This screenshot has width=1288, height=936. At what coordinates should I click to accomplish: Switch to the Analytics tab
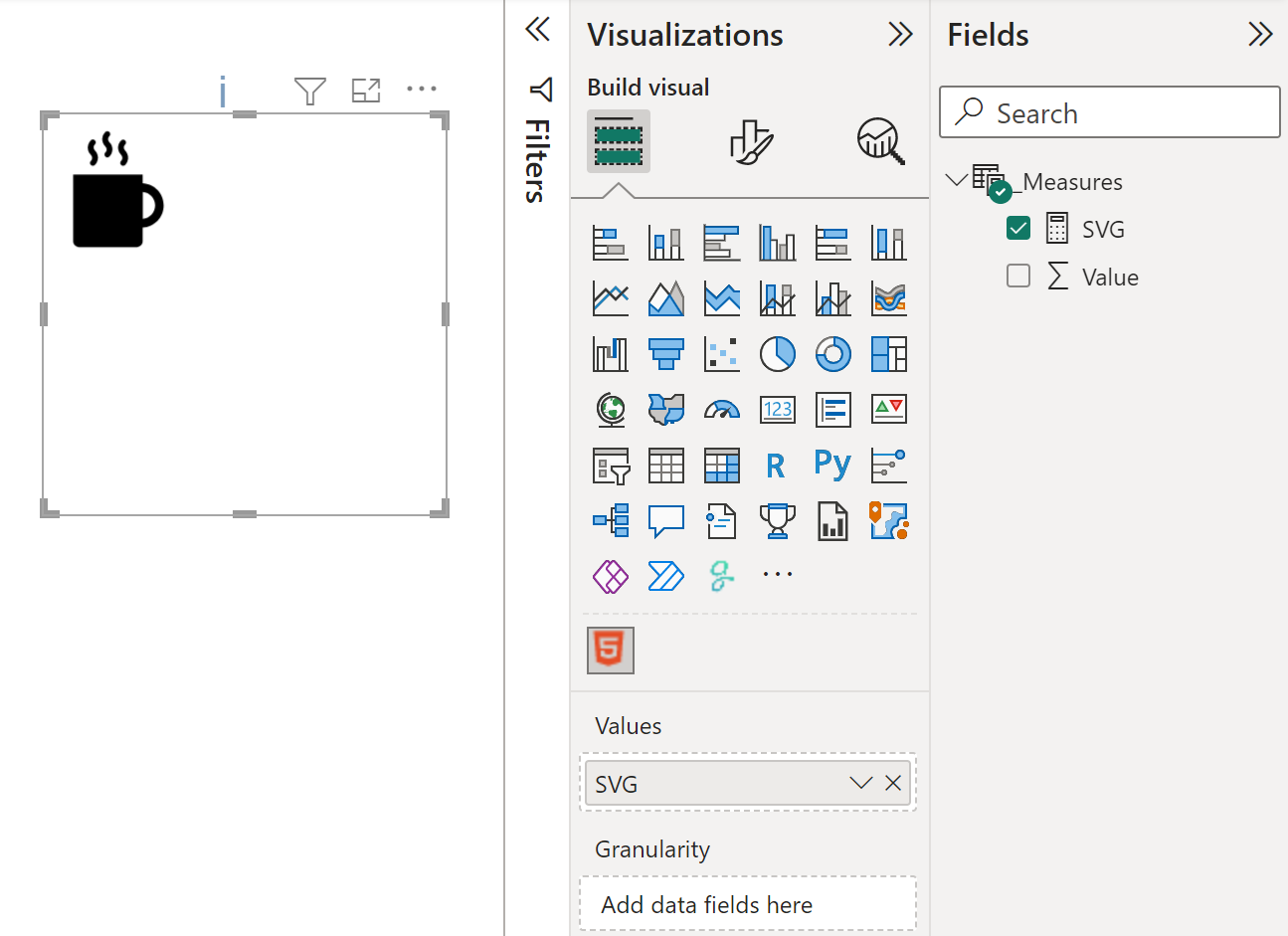(880, 141)
